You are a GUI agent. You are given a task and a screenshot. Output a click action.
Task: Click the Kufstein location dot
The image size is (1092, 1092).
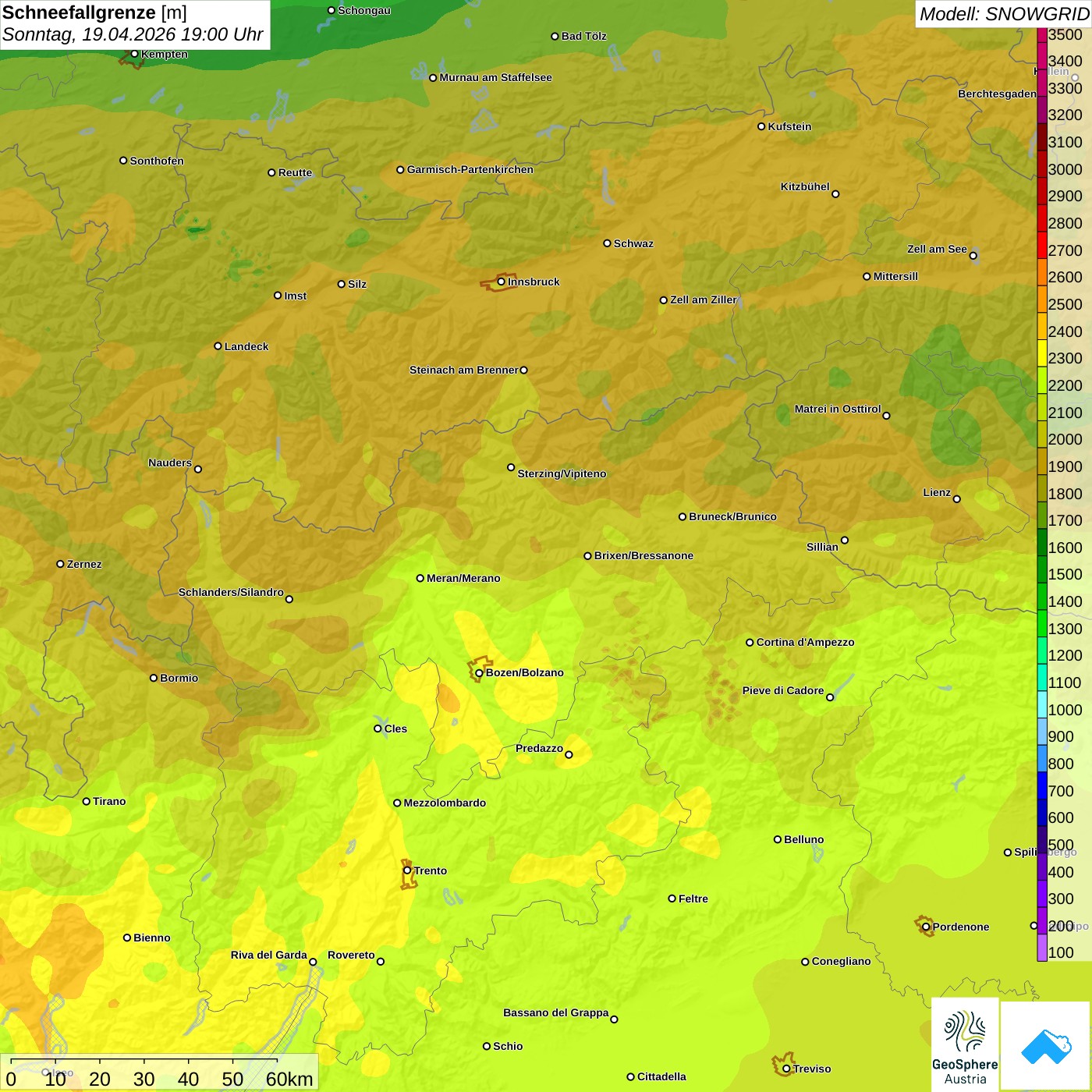tap(761, 126)
